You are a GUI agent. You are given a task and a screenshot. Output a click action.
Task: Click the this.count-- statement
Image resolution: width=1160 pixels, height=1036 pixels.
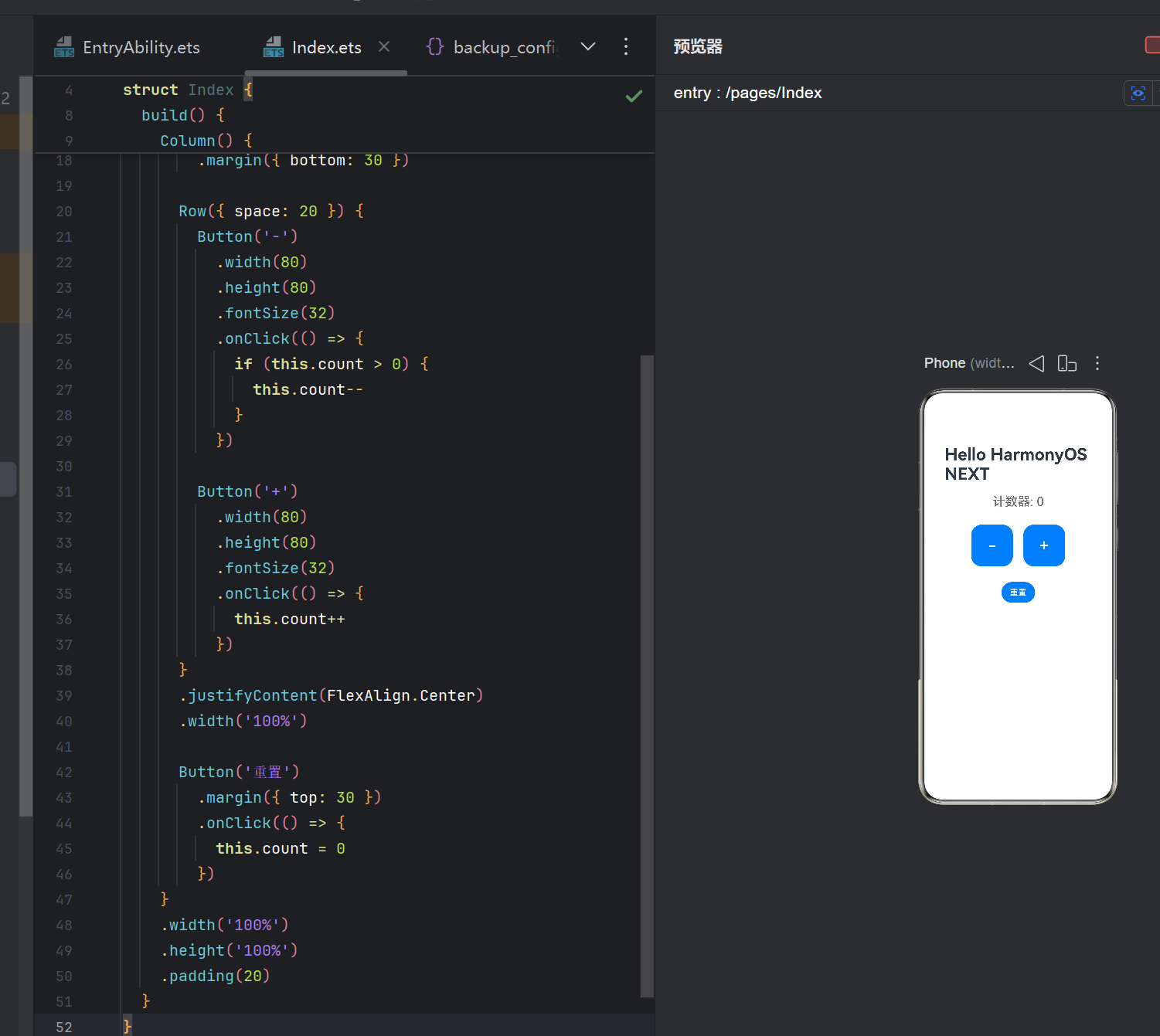click(x=308, y=389)
